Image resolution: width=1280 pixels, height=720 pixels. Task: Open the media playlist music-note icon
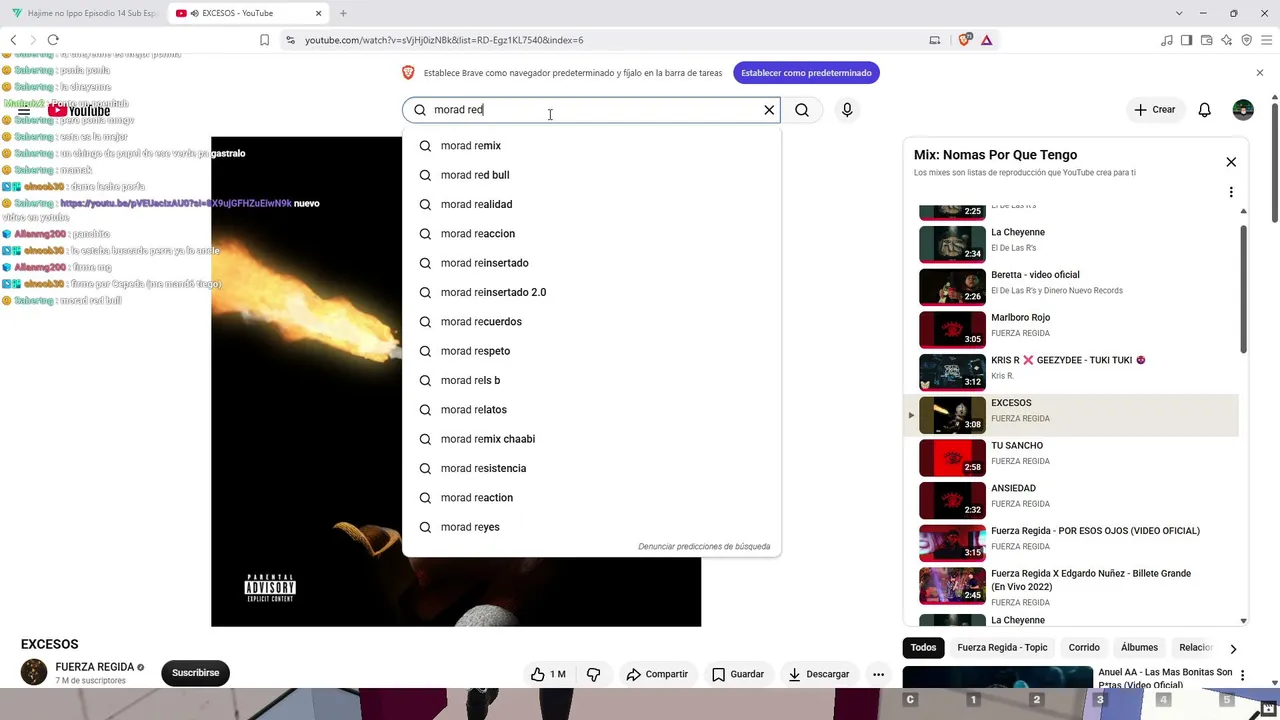1166,40
